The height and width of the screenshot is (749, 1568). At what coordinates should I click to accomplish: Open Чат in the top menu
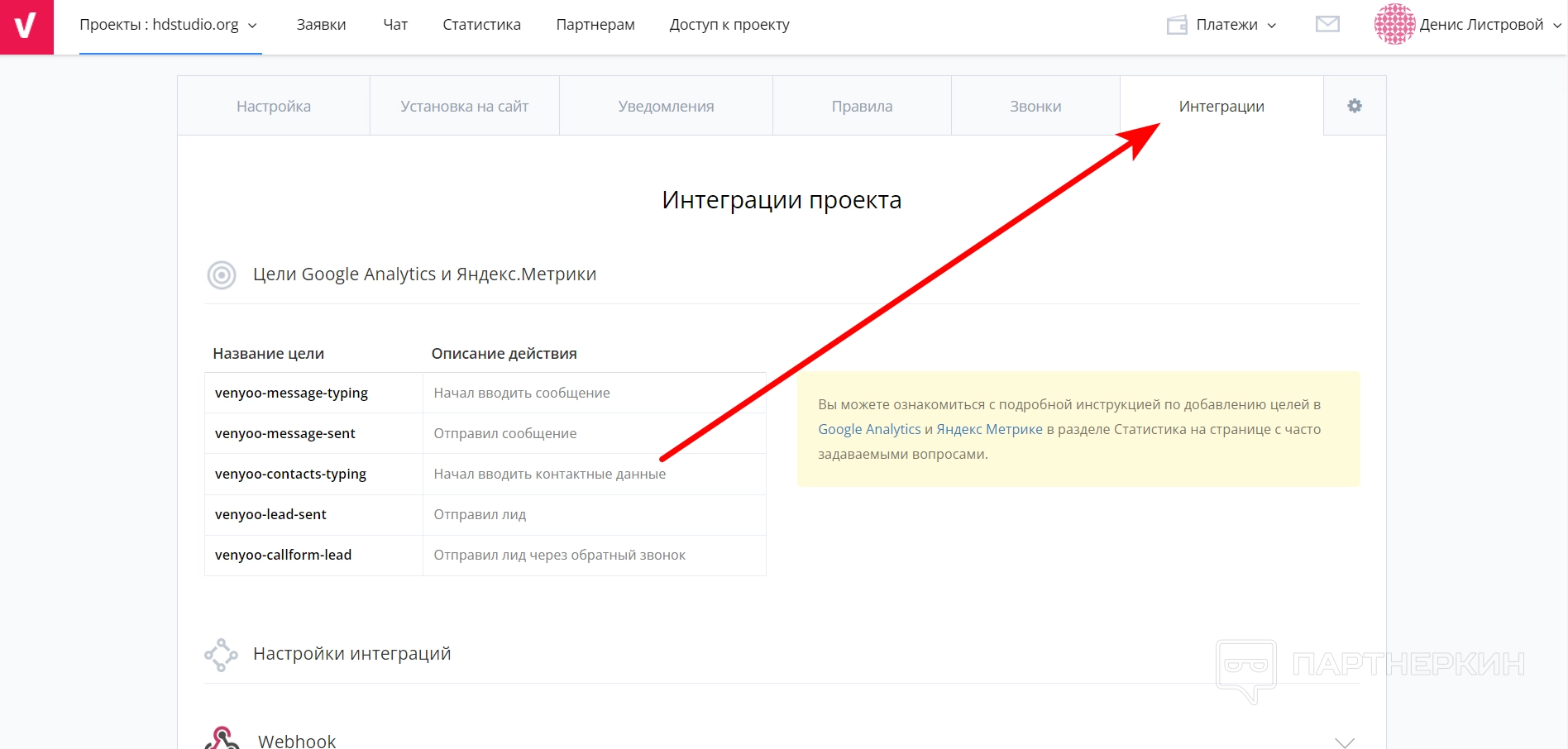pyautogui.click(x=395, y=25)
